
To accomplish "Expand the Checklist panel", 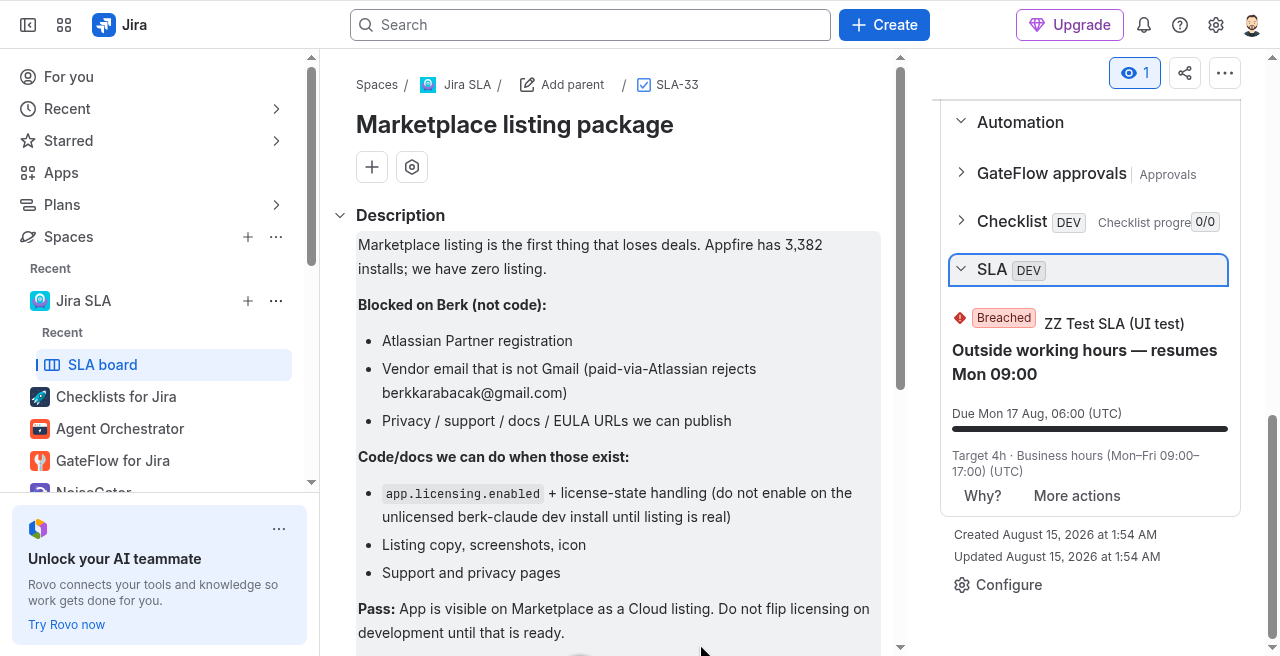I will [x=961, y=221].
